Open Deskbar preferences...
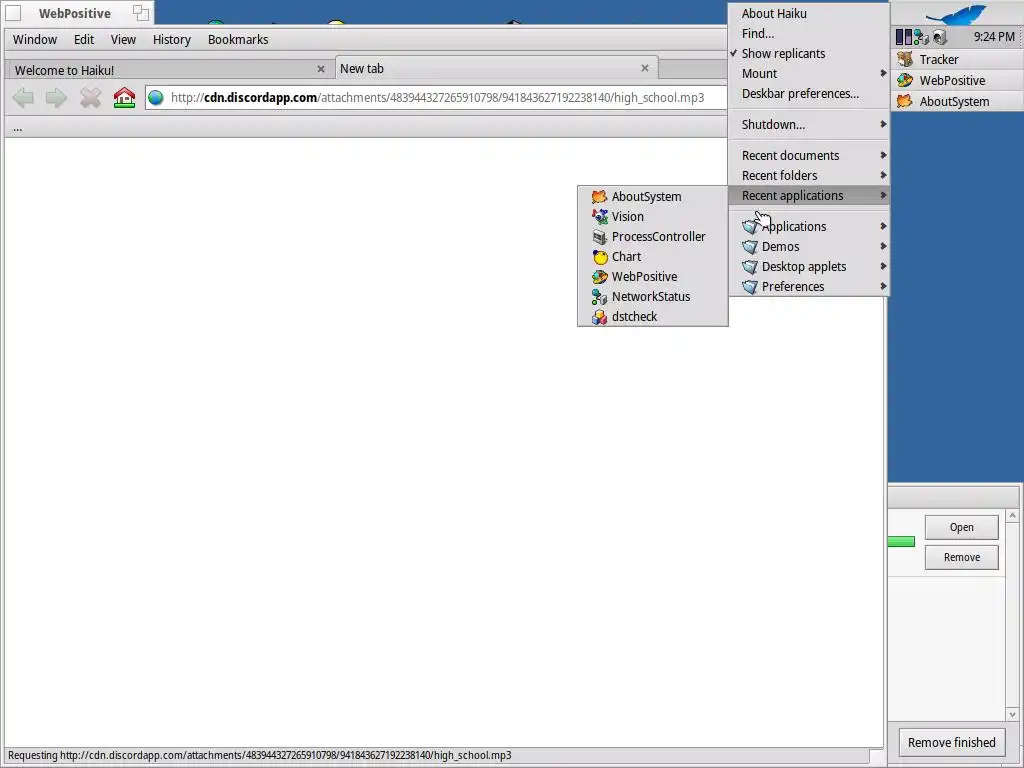The width and height of the screenshot is (1024, 768). coord(808,94)
